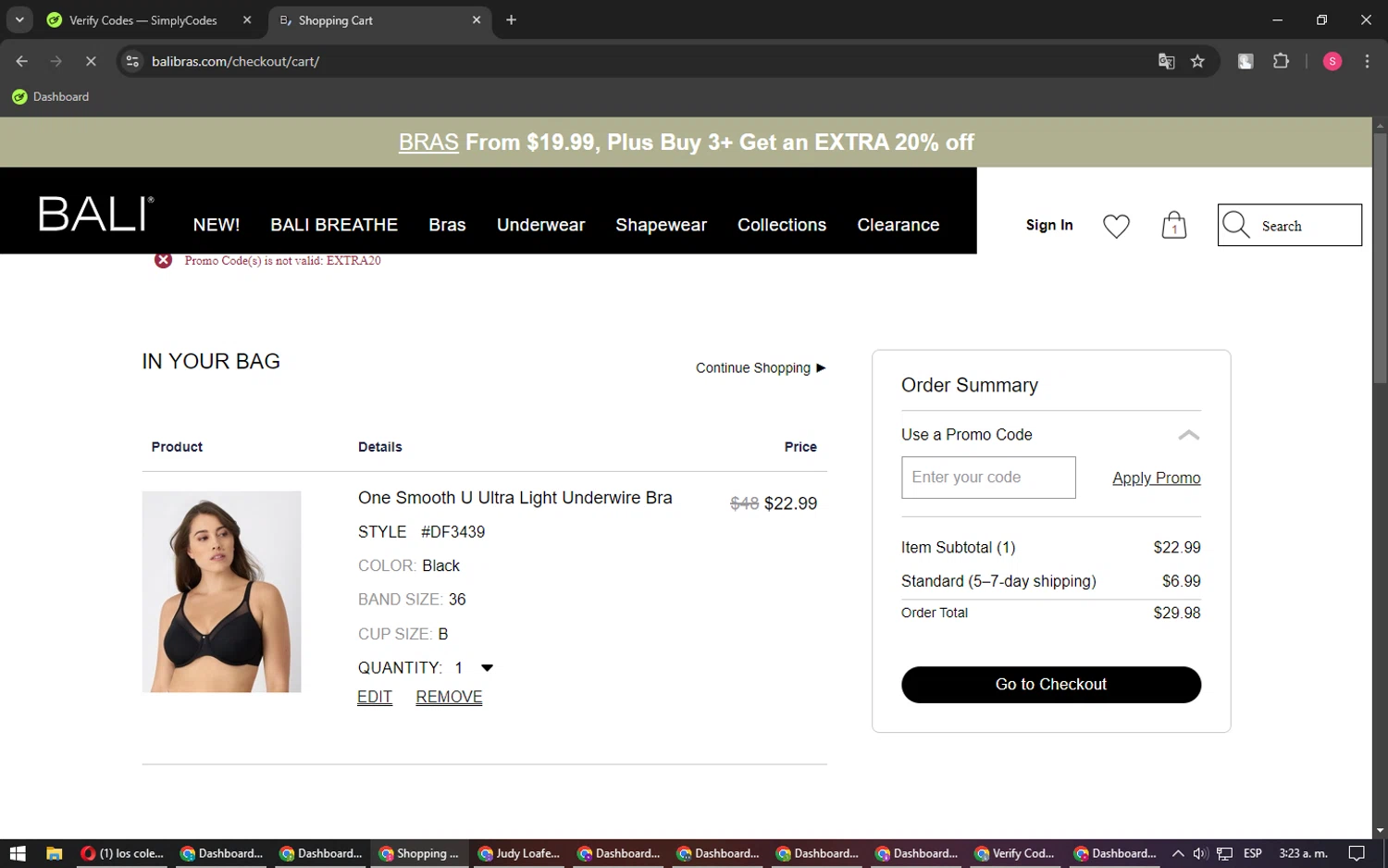Focus the Enter your code field
This screenshot has height=868, width=1388.
[x=988, y=477]
